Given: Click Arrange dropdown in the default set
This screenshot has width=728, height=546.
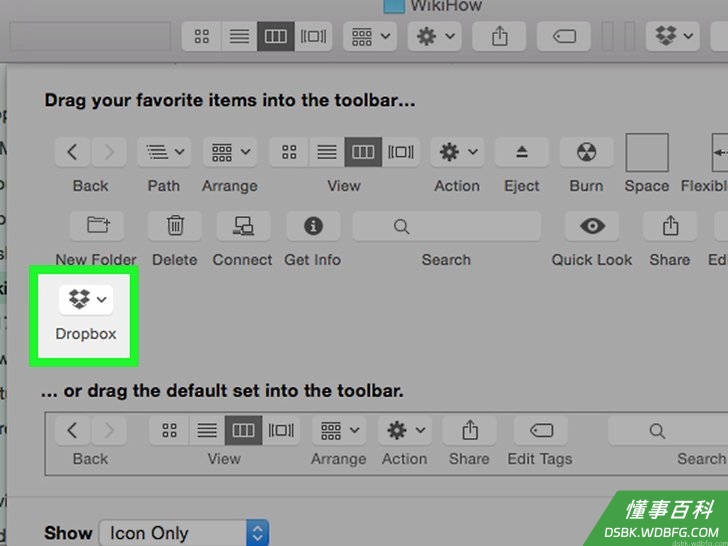Looking at the screenshot, I should pos(339,430).
